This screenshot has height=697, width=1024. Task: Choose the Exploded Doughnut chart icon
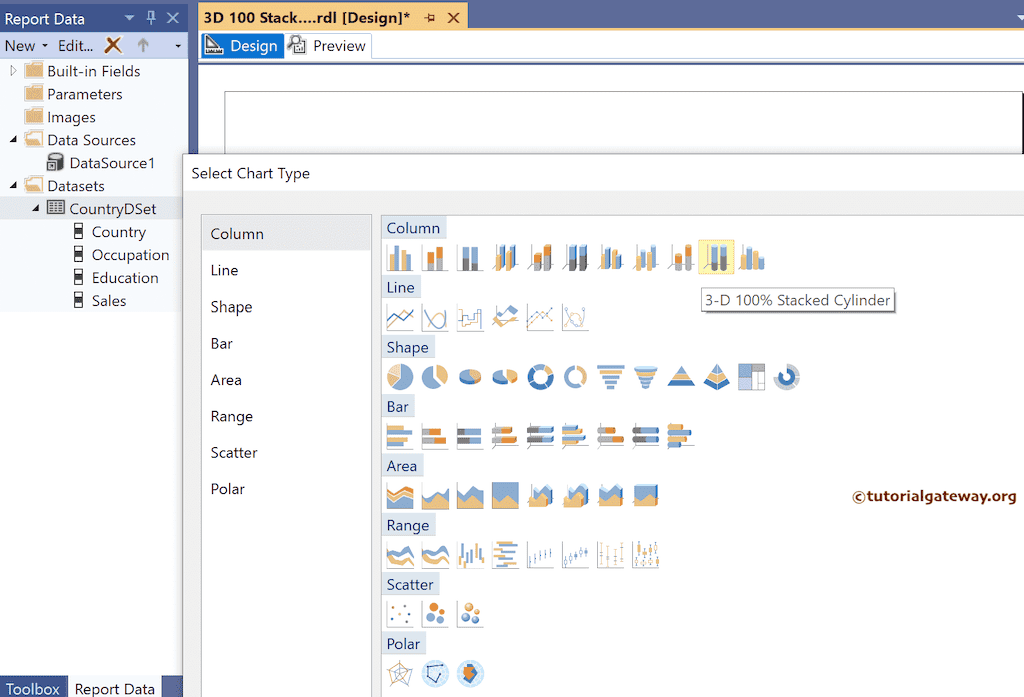[x=575, y=377]
